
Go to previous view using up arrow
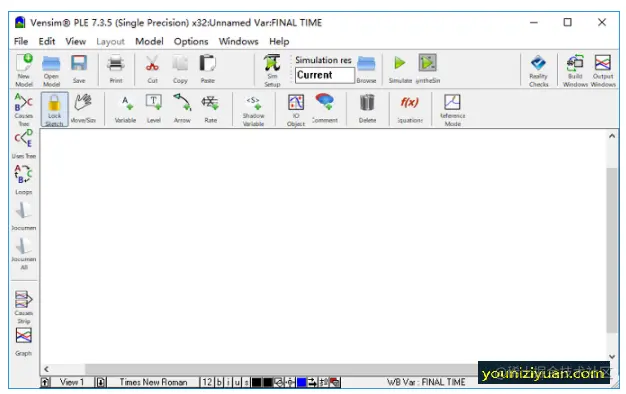click(x=45, y=382)
